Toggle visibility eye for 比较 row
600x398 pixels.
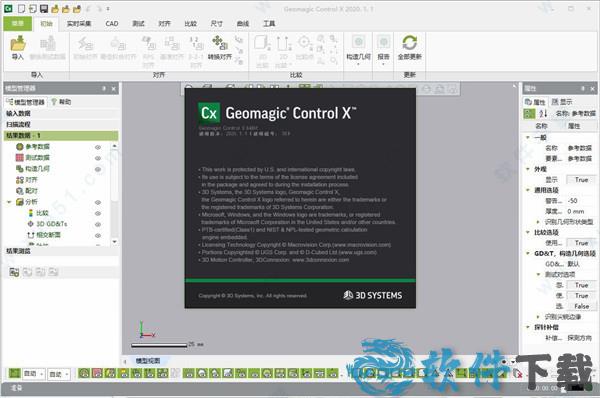click(x=98, y=213)
